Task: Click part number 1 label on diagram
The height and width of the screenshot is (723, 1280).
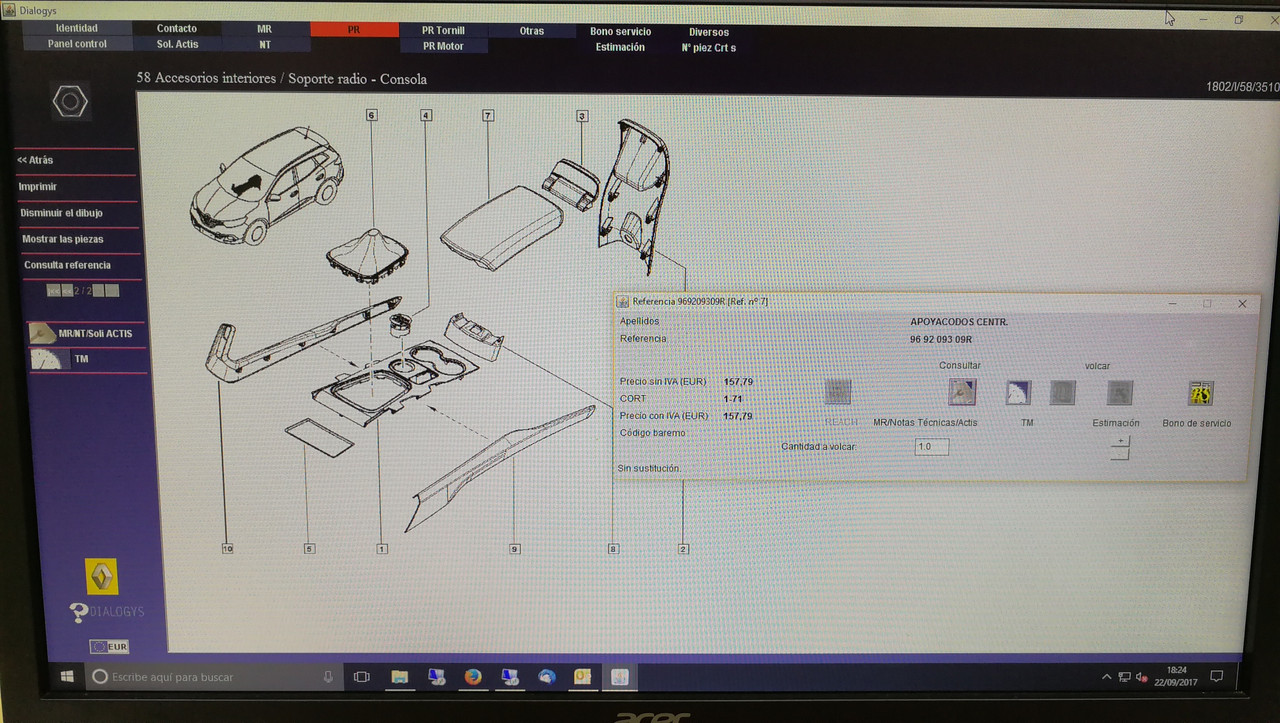Action: [381, 548]
